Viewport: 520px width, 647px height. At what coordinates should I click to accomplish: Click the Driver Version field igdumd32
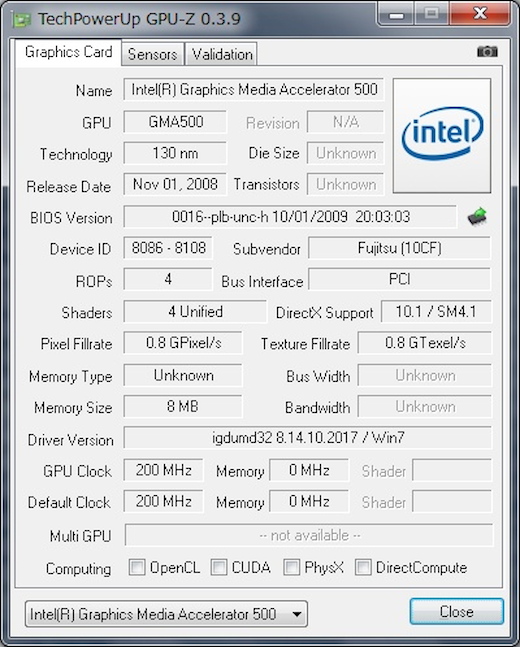click(x=308, y=438)
